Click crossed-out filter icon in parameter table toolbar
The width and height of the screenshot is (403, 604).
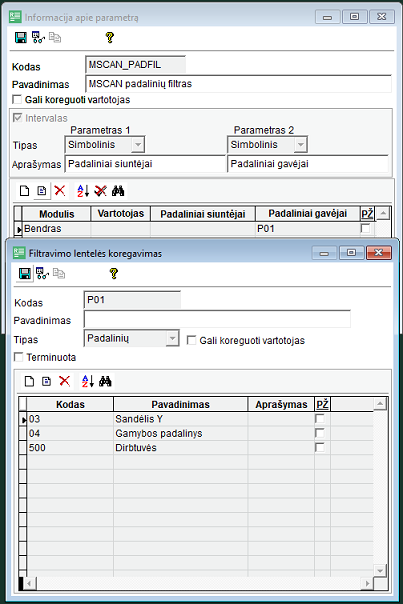101,191
